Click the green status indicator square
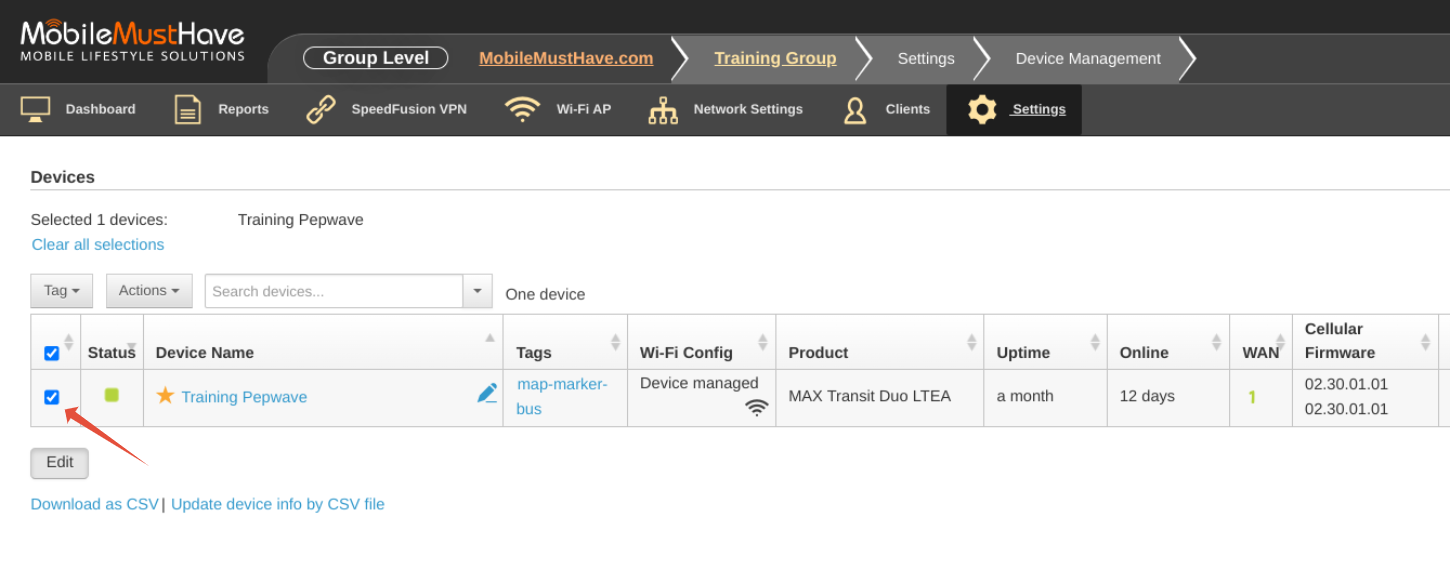 112,395
